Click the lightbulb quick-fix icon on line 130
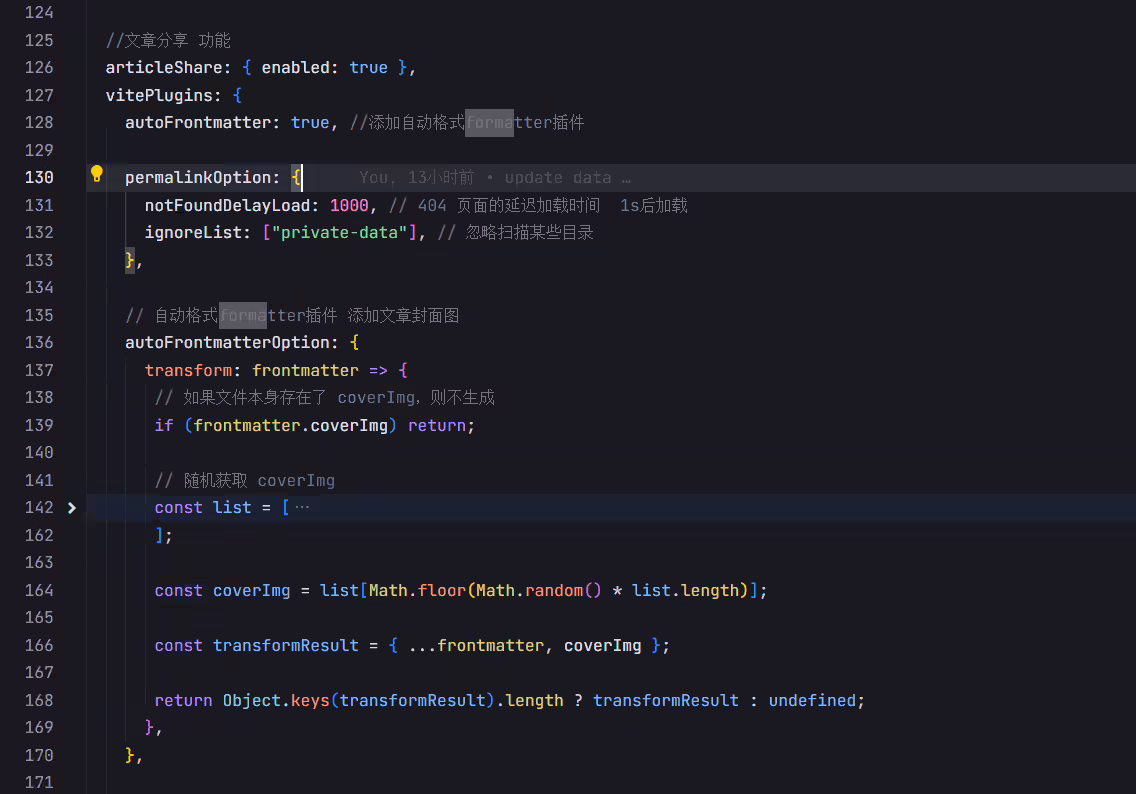This screenshot has height=794, width=1136. (x=96, y=174)
